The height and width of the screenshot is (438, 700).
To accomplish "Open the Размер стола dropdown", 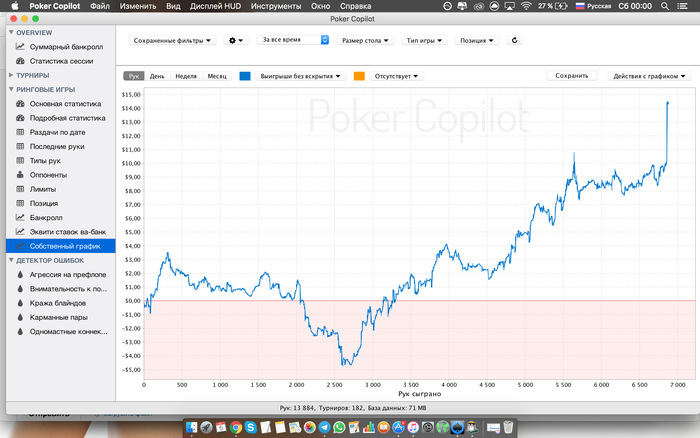I will (x=365, y=40).
